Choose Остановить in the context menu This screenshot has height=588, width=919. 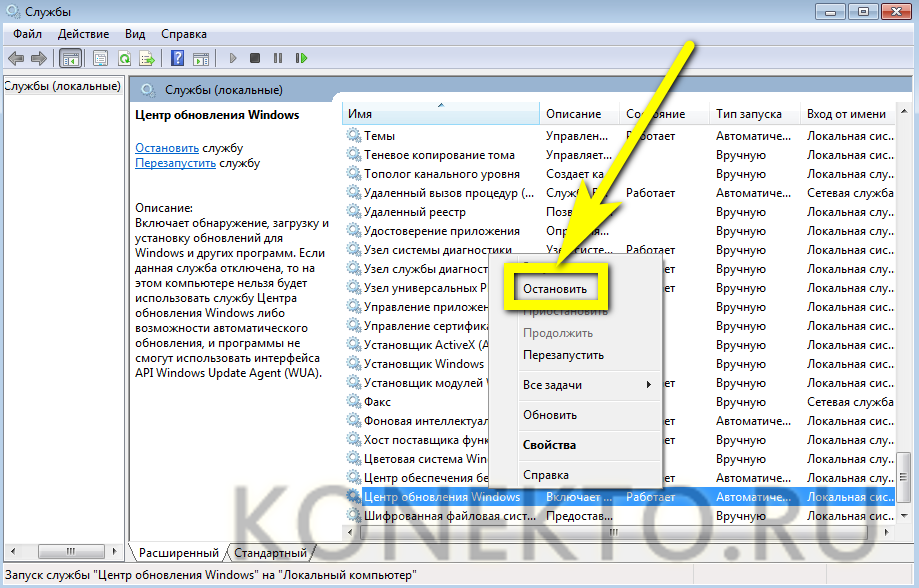pos(555,288)
